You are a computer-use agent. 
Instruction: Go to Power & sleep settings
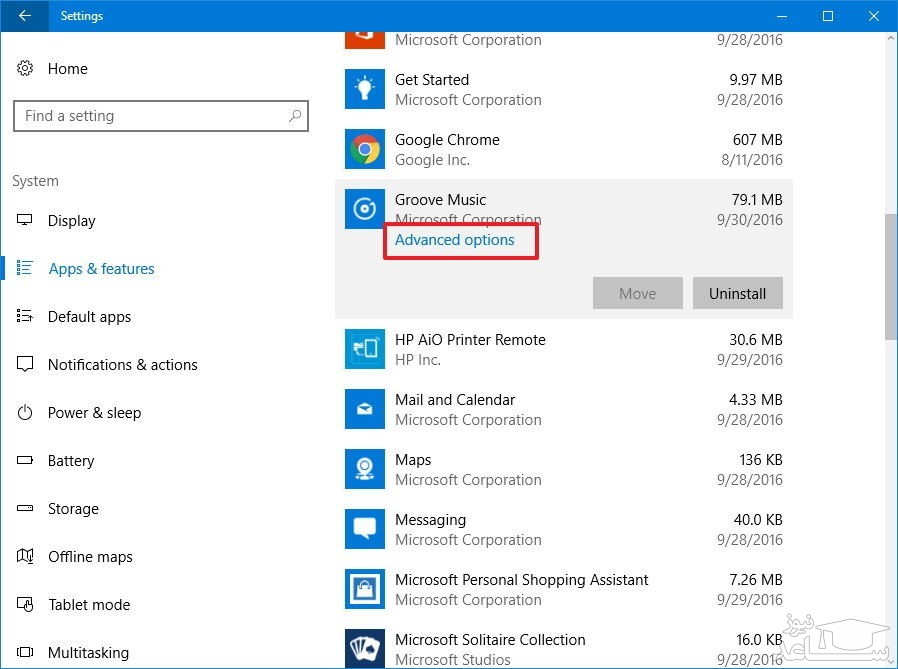pyautogui.click(x=94, y=413)
